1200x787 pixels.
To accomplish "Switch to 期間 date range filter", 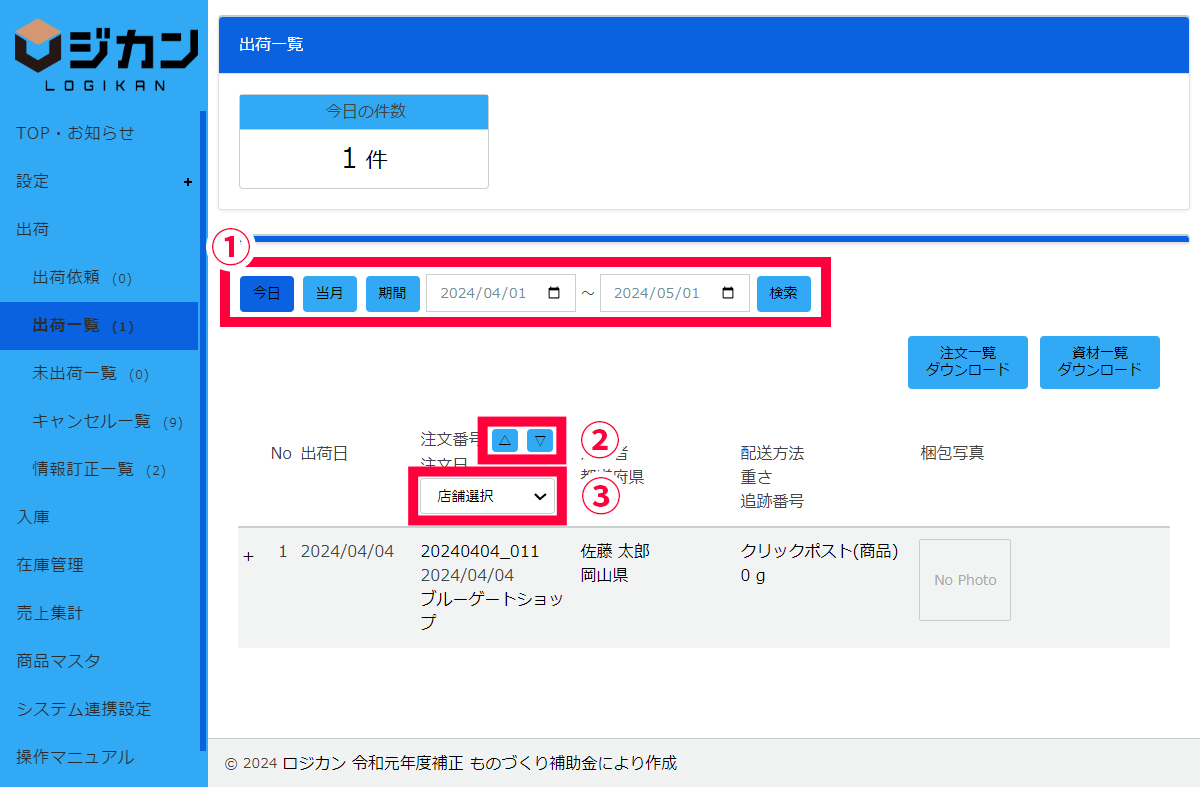I will pyautogui.click(x=392, y=293).
